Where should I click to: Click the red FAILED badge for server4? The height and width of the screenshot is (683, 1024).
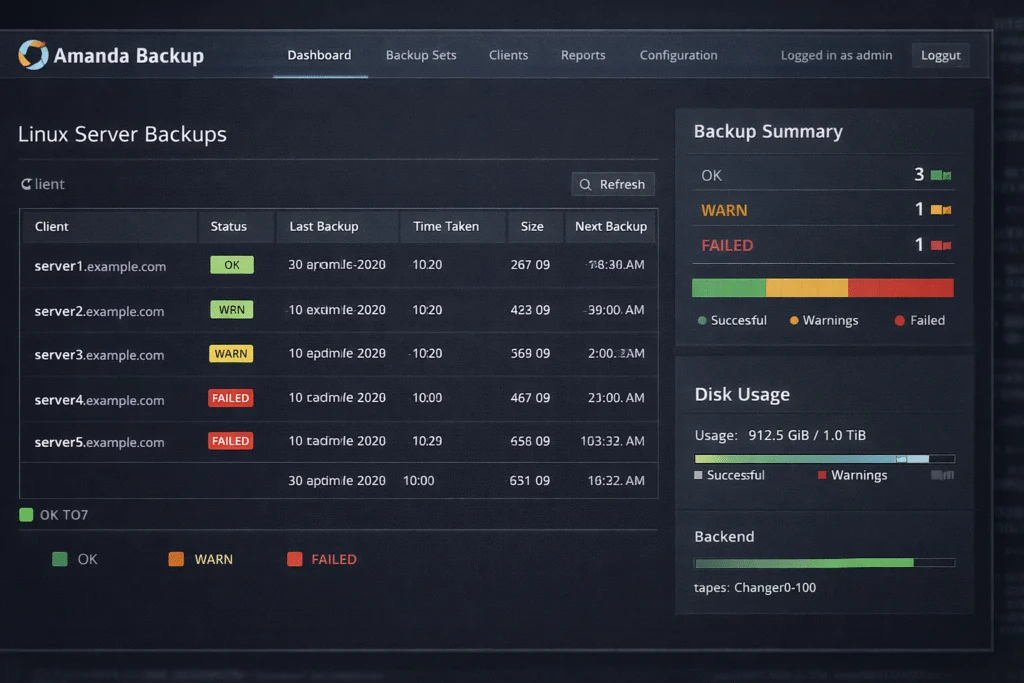click(231, 398)
